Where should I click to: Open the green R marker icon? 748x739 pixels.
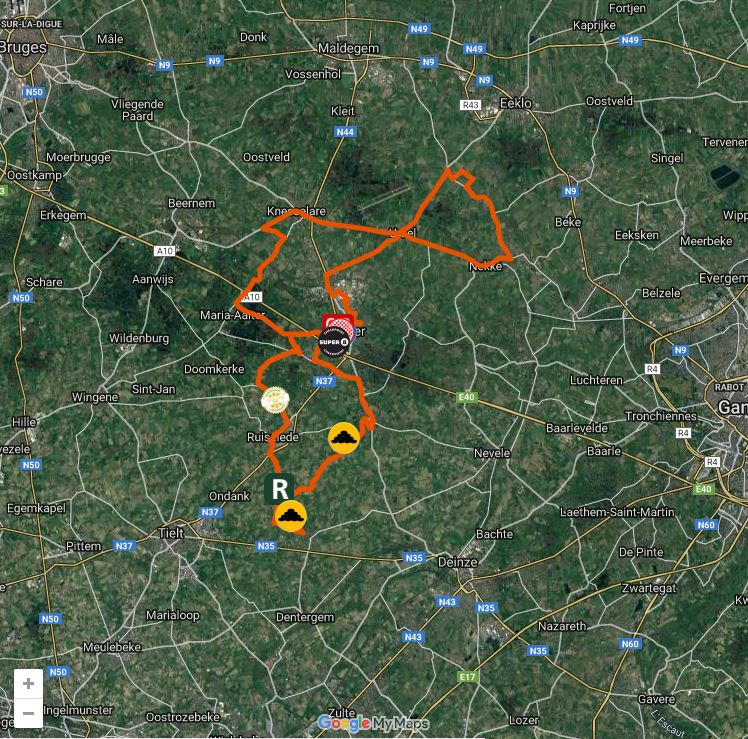pyautogui.click(x=279, y=489)
